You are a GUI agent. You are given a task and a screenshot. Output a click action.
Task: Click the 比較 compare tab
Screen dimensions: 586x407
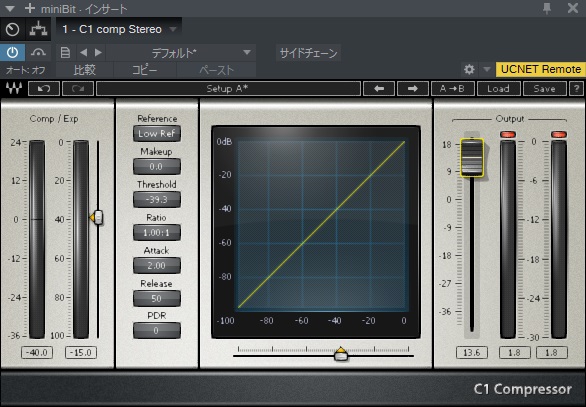click(x=84, y=70)
